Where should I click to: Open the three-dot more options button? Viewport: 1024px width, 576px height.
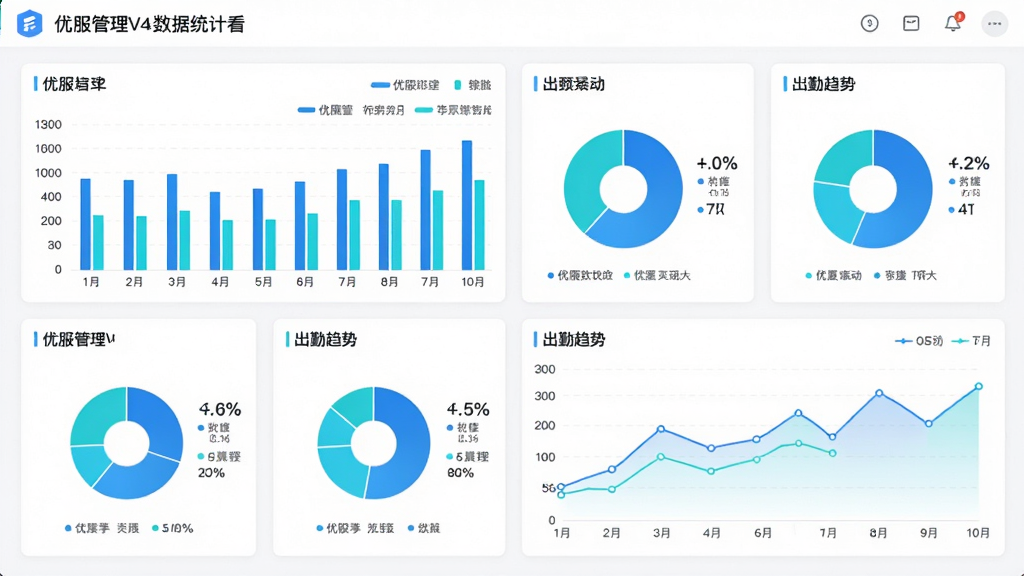point(995,24)
